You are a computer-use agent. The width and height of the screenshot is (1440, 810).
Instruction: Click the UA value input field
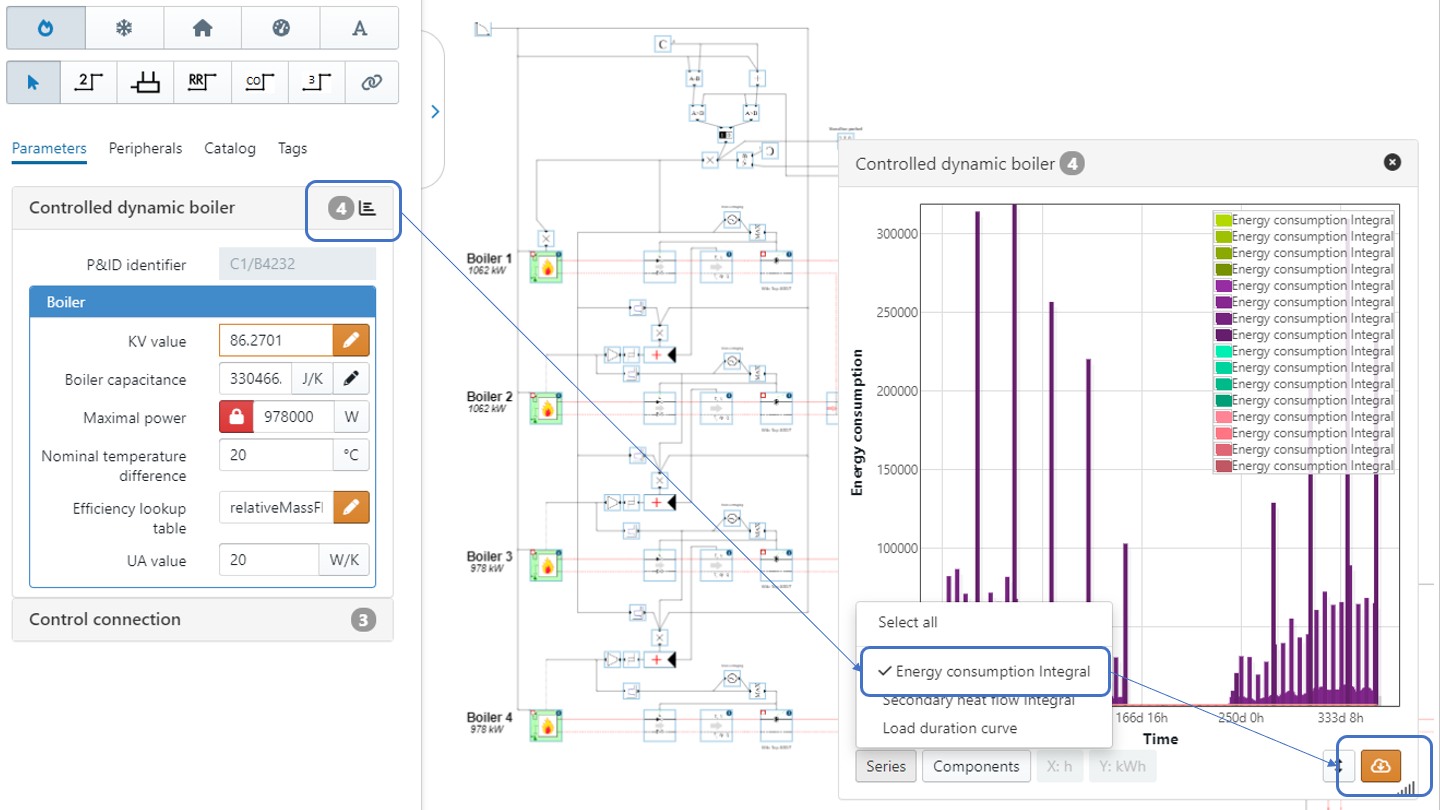tap(268, 560)
